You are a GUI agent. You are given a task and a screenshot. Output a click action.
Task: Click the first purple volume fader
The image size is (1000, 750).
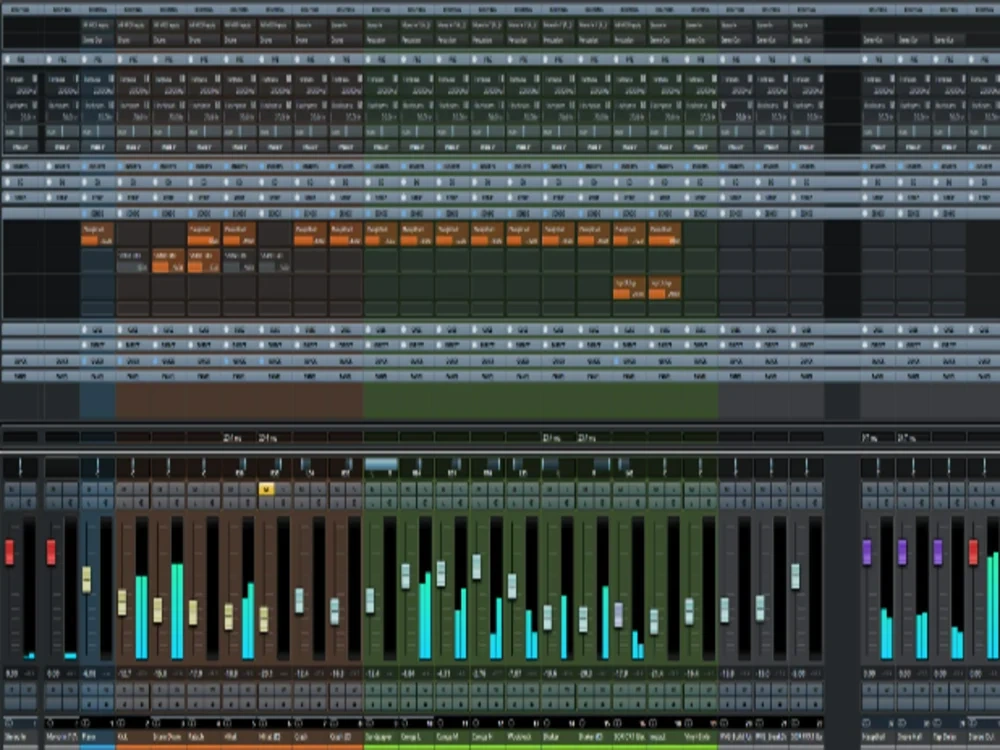click(867, 552)
